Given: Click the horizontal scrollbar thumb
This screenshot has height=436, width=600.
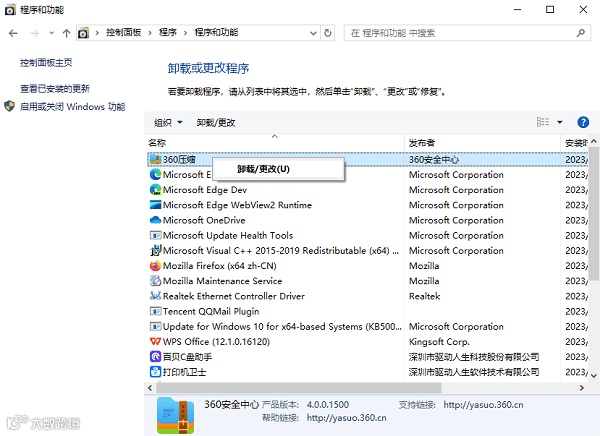Looking at the screenshot, I should tap(298, 388).
